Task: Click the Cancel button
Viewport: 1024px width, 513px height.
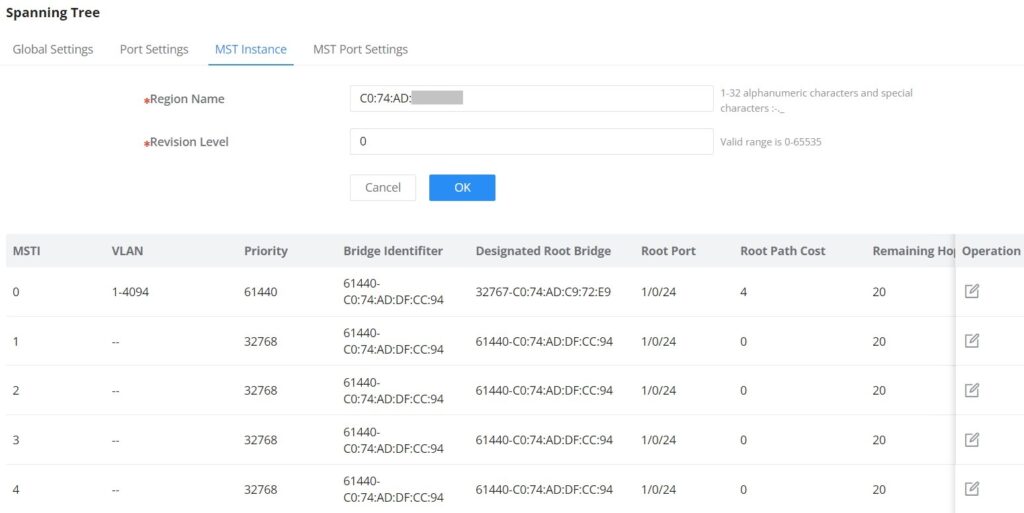Action: click(x=383, y=187)
